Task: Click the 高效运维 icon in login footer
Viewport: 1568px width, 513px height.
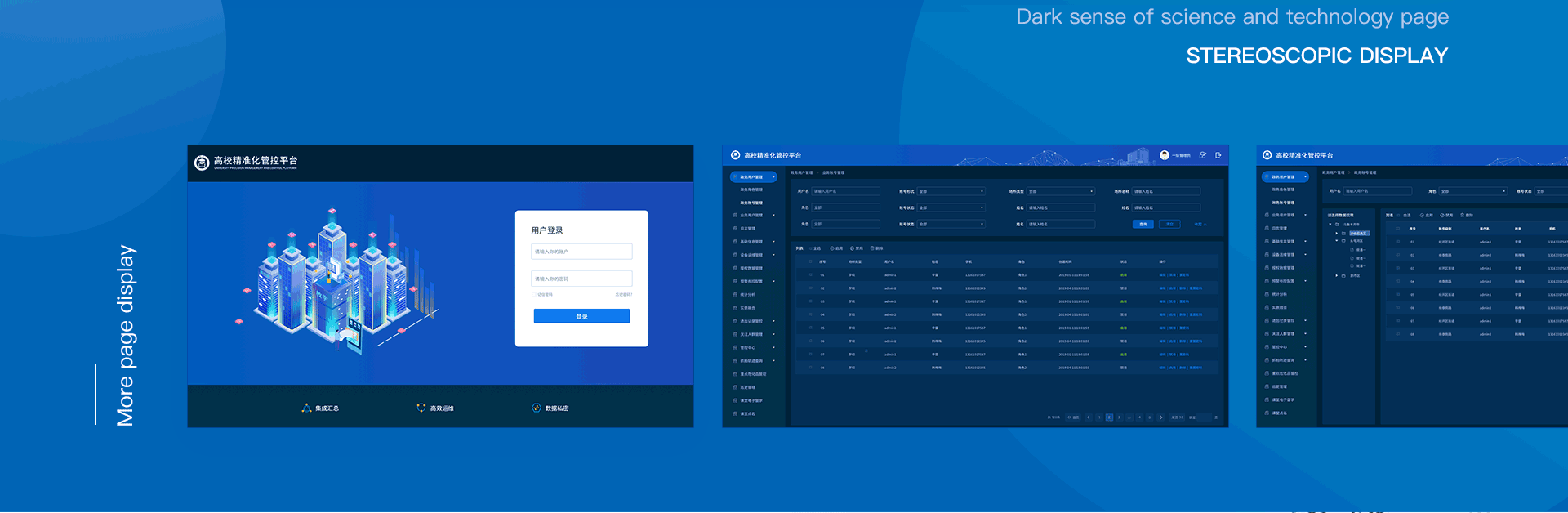Action: [x=421, y=408]
